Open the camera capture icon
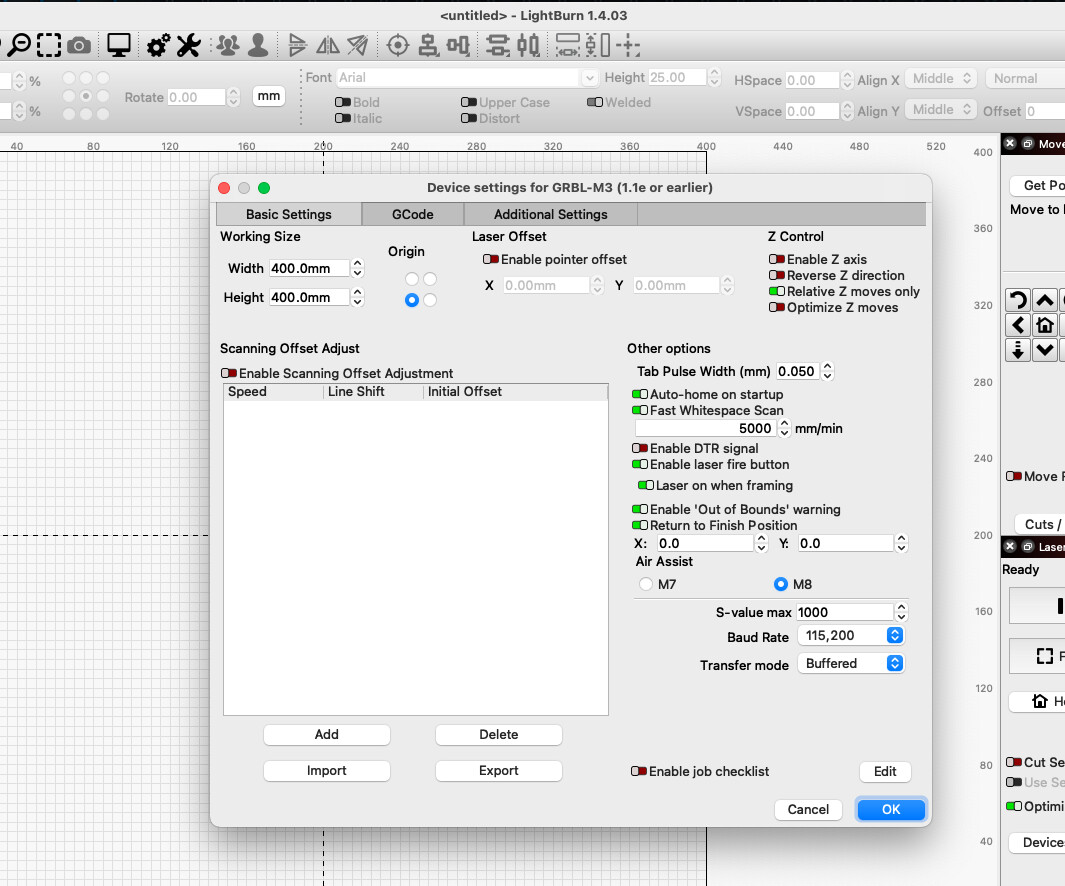This screenshot has height=886, width=1065. pyautogui.click(x=79, y=46)
